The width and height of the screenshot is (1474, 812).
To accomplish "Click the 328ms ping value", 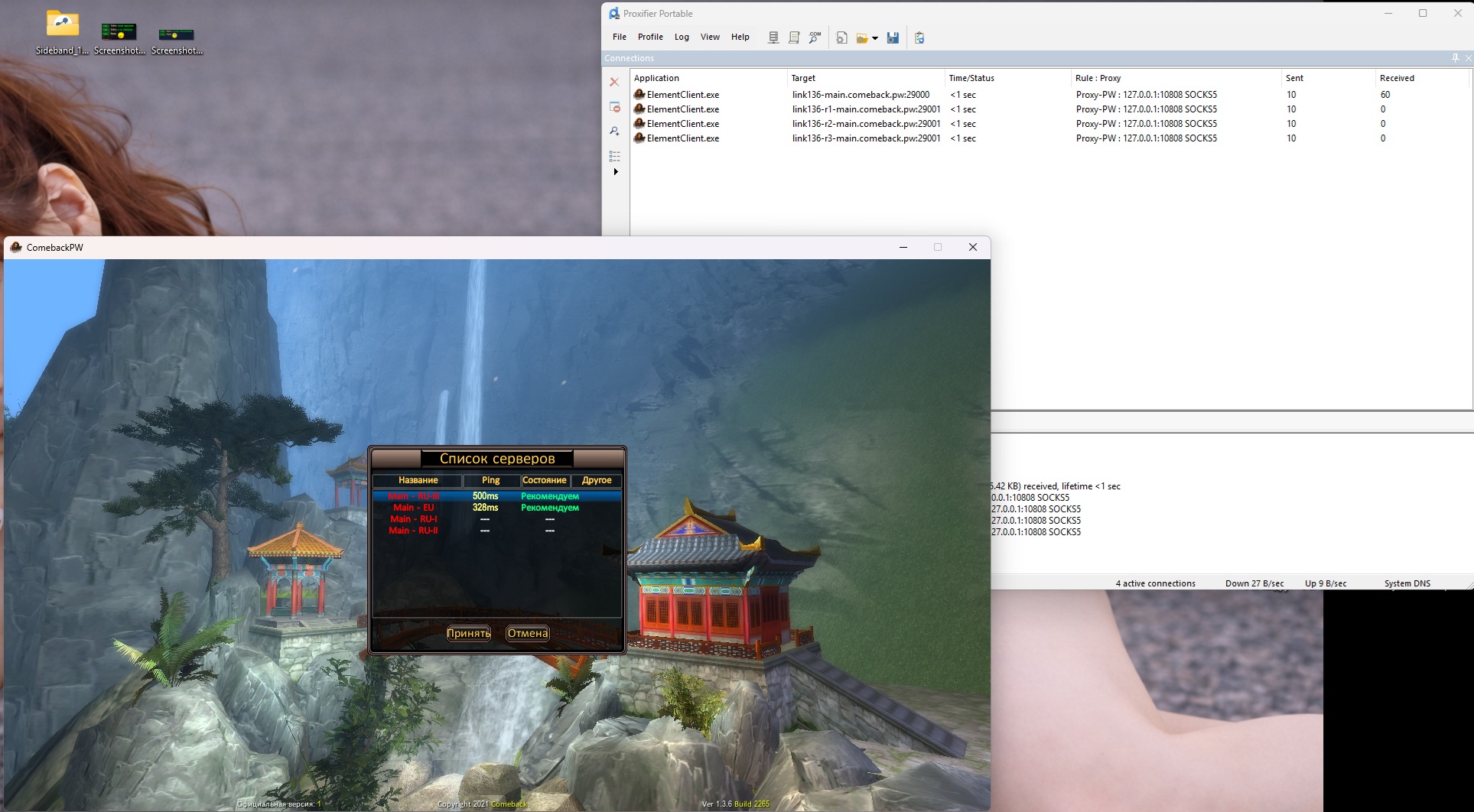I will [485, 508].
